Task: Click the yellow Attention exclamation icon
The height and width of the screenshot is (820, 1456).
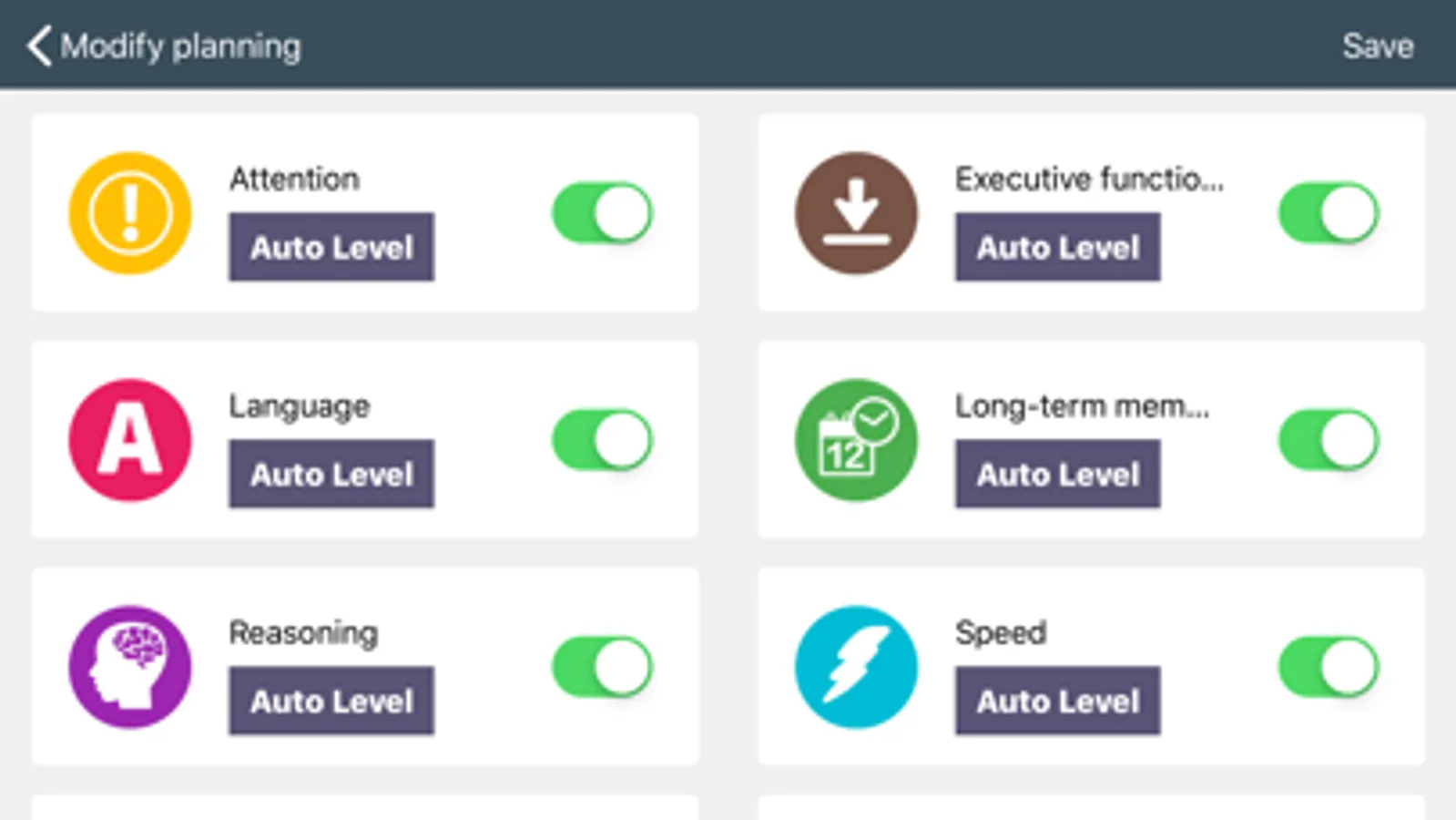Action: 130,213
